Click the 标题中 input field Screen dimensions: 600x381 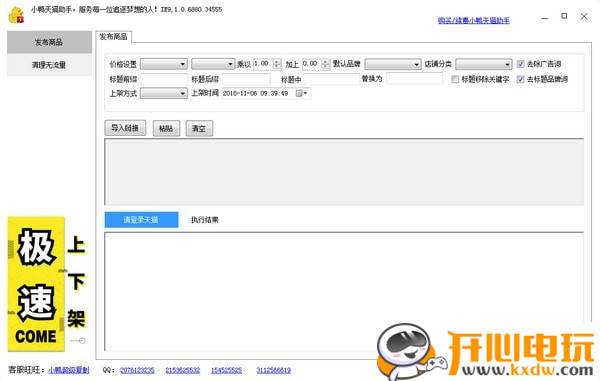(331, 79)
